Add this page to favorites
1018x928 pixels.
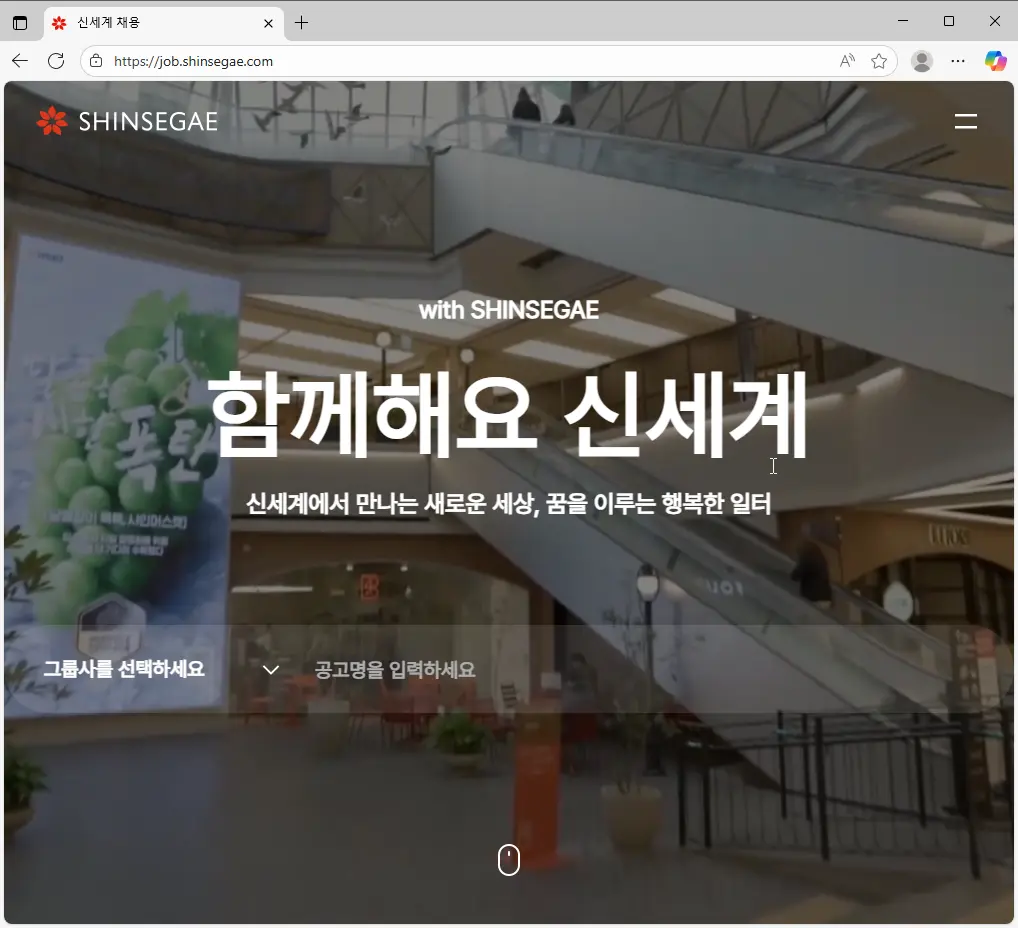[879, 61]
